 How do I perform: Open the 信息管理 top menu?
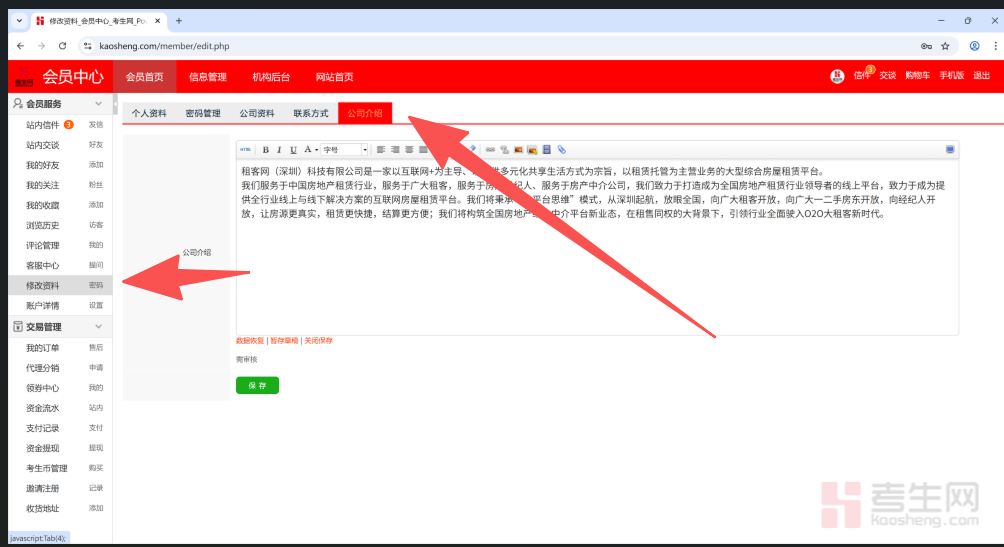point(208,77)
